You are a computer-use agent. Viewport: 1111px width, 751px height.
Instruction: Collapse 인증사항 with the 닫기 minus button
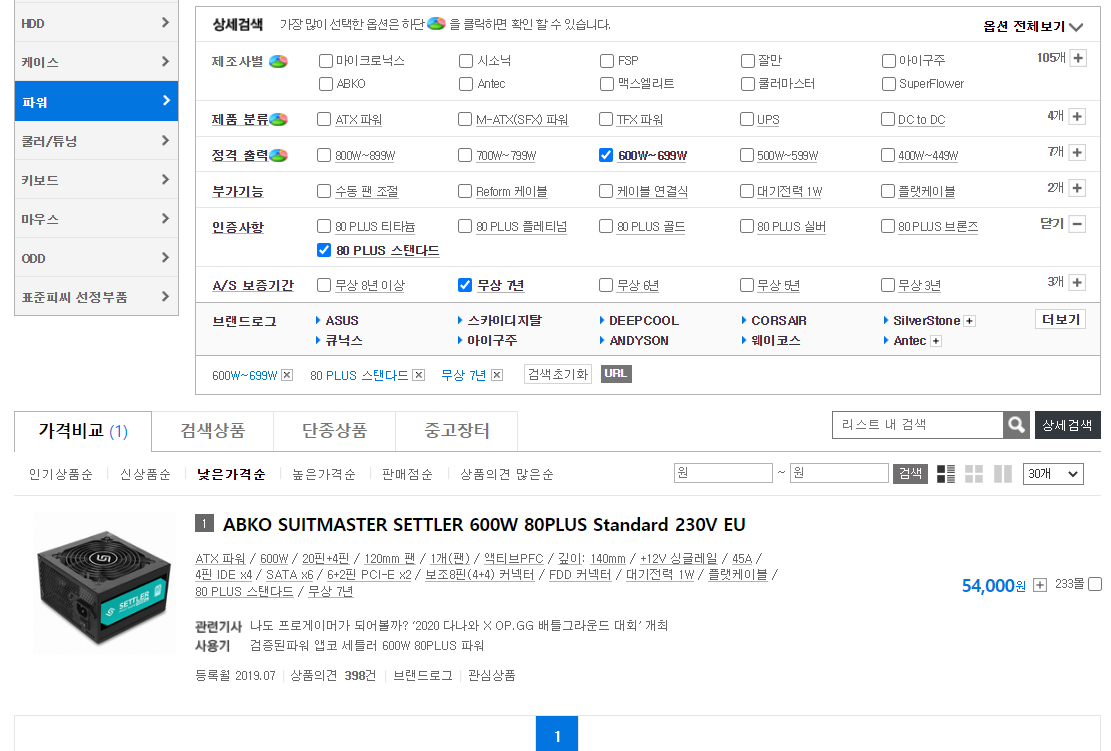(x=1077, y=224)
